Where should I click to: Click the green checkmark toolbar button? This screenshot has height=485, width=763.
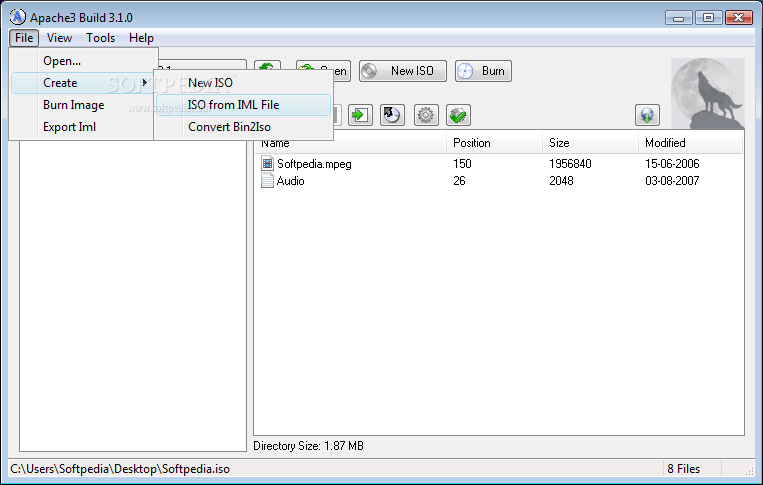point(458,115)
